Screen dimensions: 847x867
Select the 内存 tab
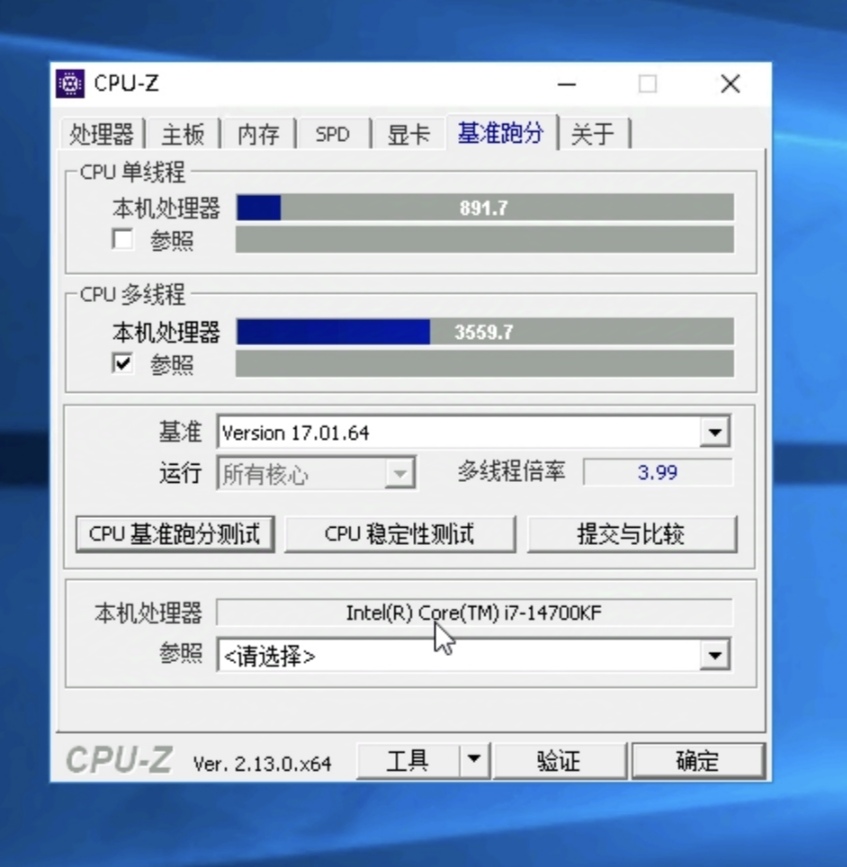coord(258,134)
